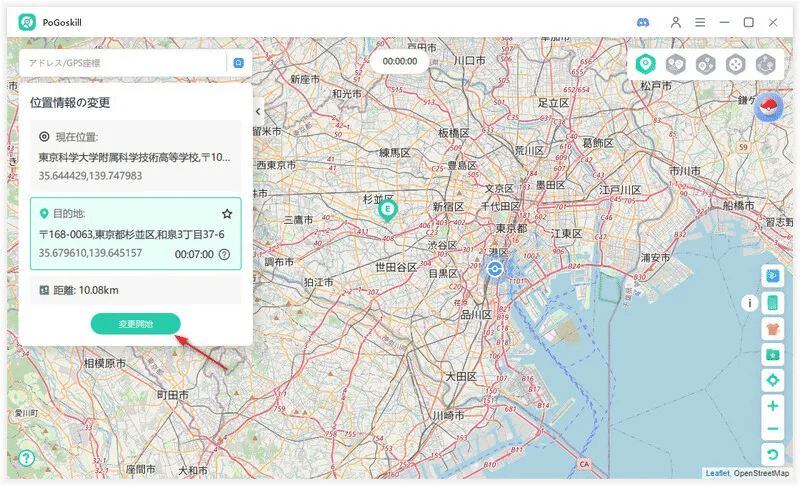Screen dimensions: 800x486
Task: Click the cooldown time 00:07:00 value
Action: click(194, 254)
